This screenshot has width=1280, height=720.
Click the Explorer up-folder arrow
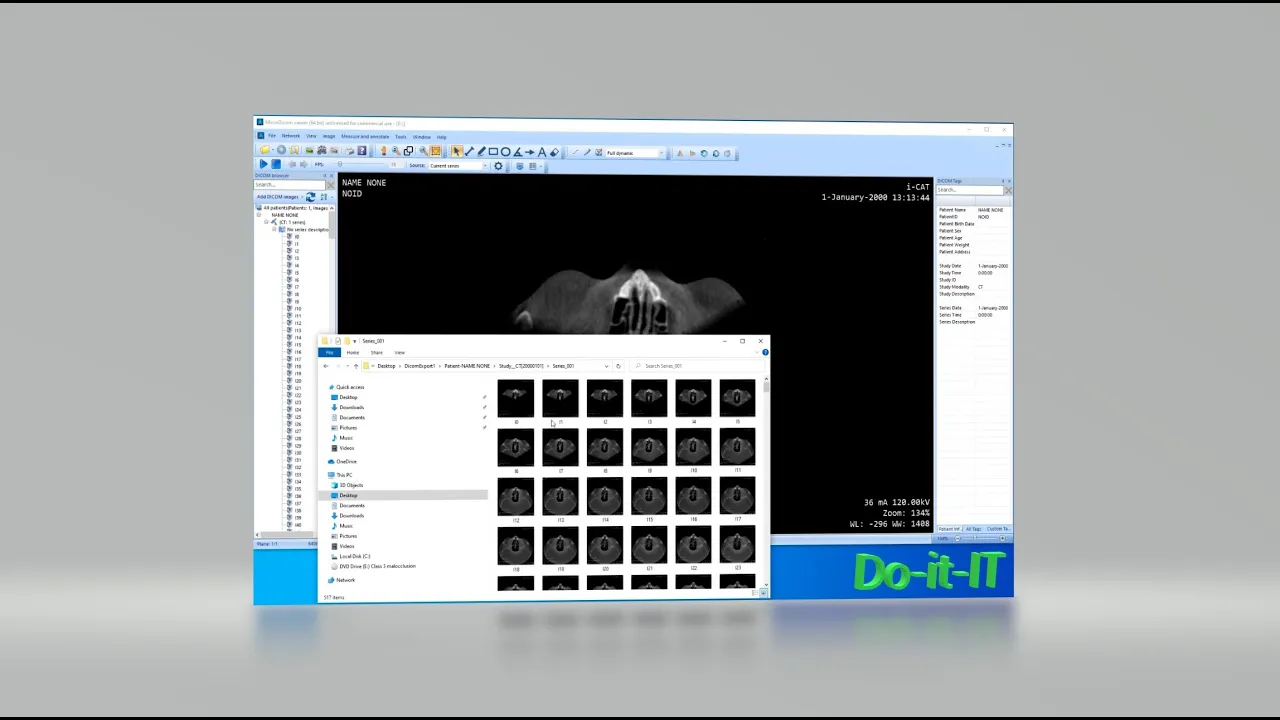coord(356,366)
